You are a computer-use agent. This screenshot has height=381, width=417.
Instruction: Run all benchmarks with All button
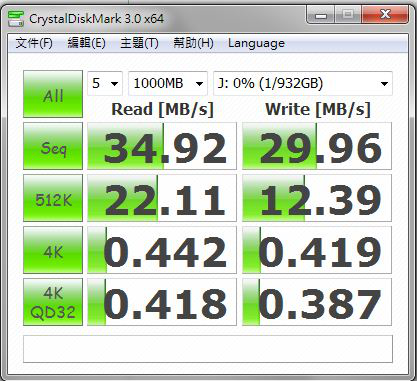click(x=53, y=94)
